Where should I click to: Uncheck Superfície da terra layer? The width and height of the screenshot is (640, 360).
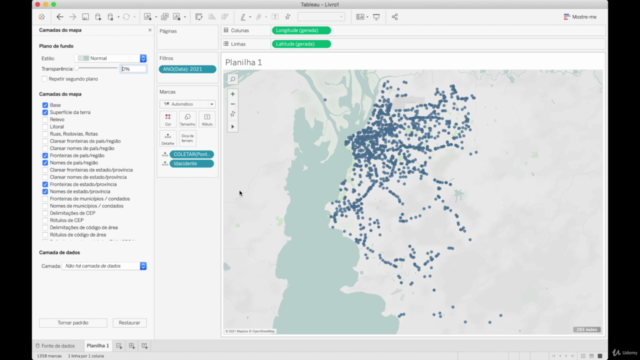(45, 112)
